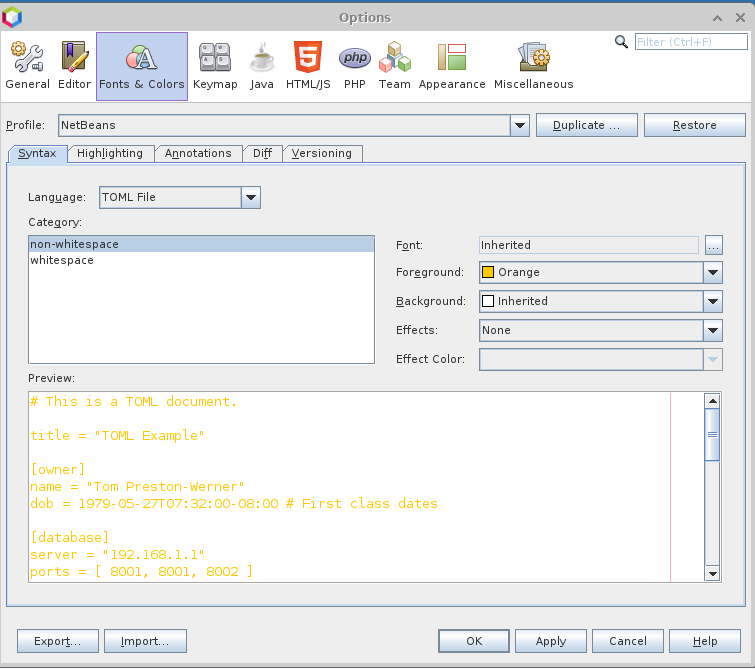The height and width of the screenshot is (669, 755).
Task: Click the Duplicate profile button
Action: [587, 126]
